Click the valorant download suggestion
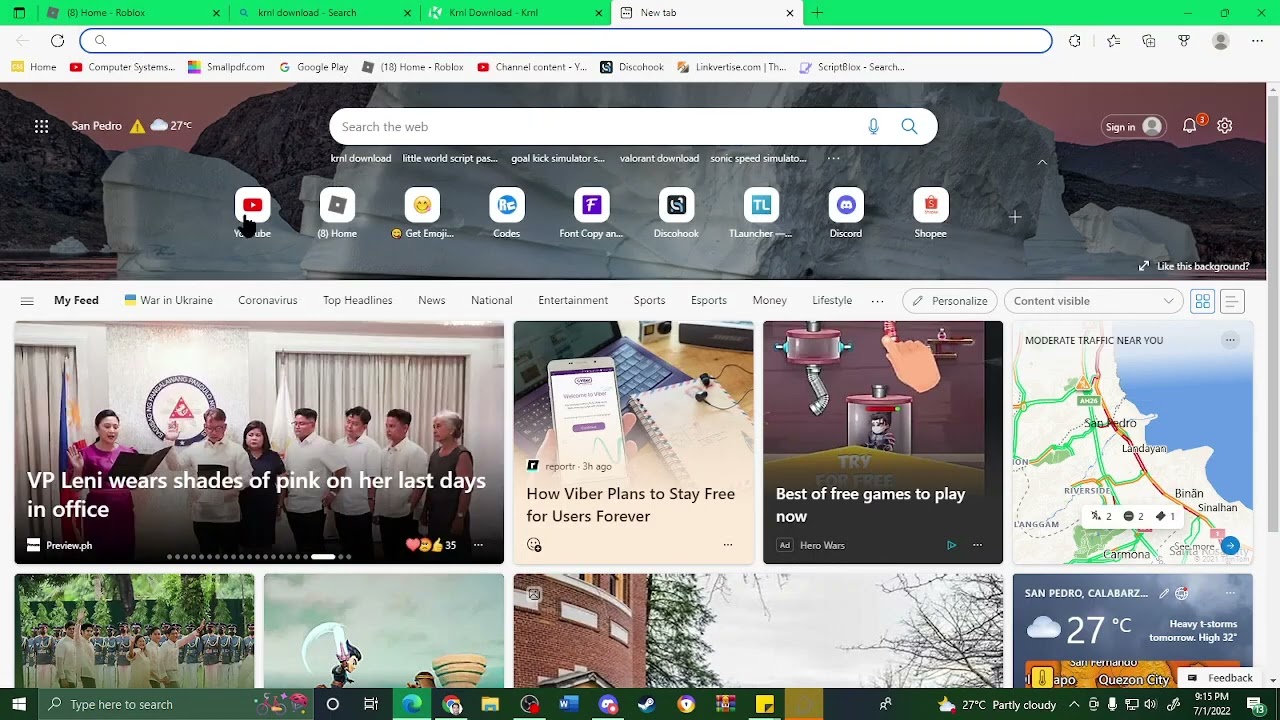 pyautogui.click(x=659, y=158)
